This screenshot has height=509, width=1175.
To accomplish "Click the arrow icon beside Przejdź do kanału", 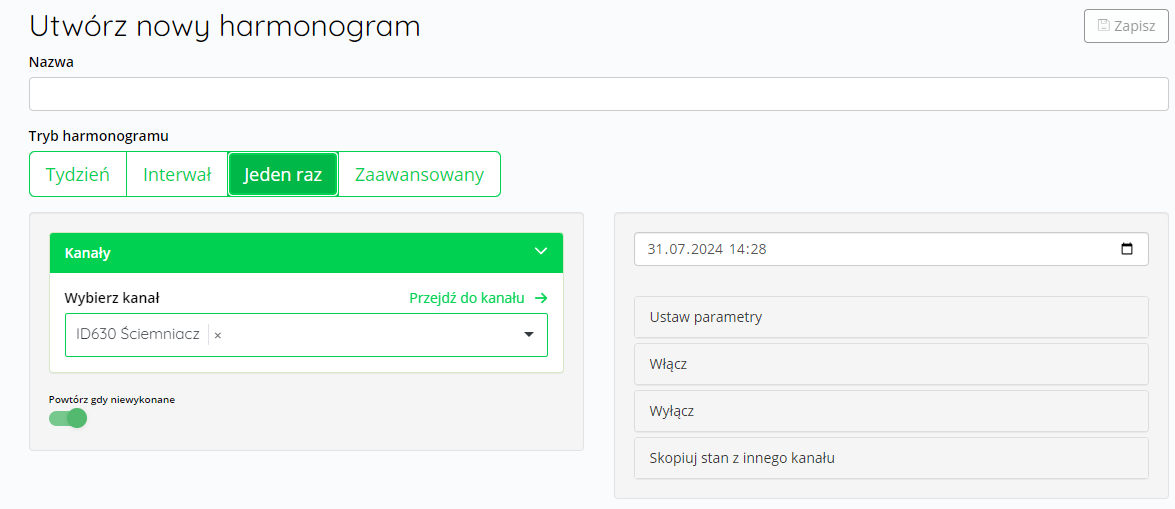I will pyautogui.click(x=541, y=298).
